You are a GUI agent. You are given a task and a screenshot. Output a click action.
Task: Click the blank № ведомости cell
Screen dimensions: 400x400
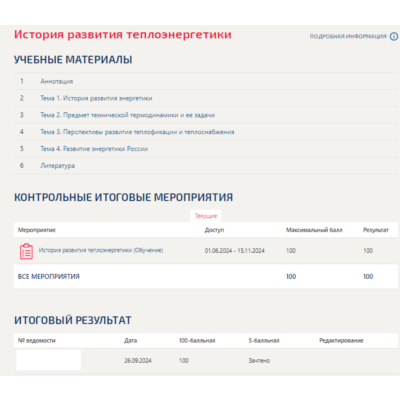(49, 360)
